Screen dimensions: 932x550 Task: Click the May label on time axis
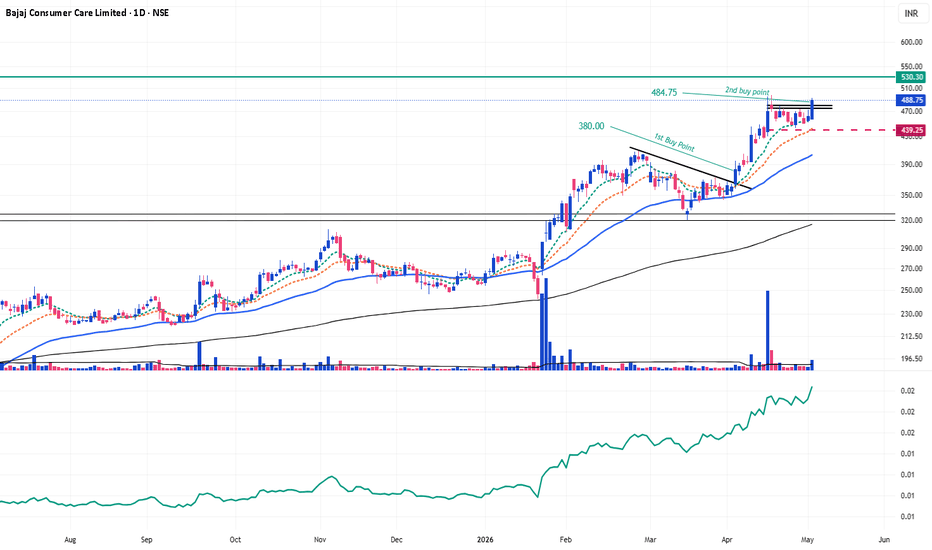coord(807,540)
